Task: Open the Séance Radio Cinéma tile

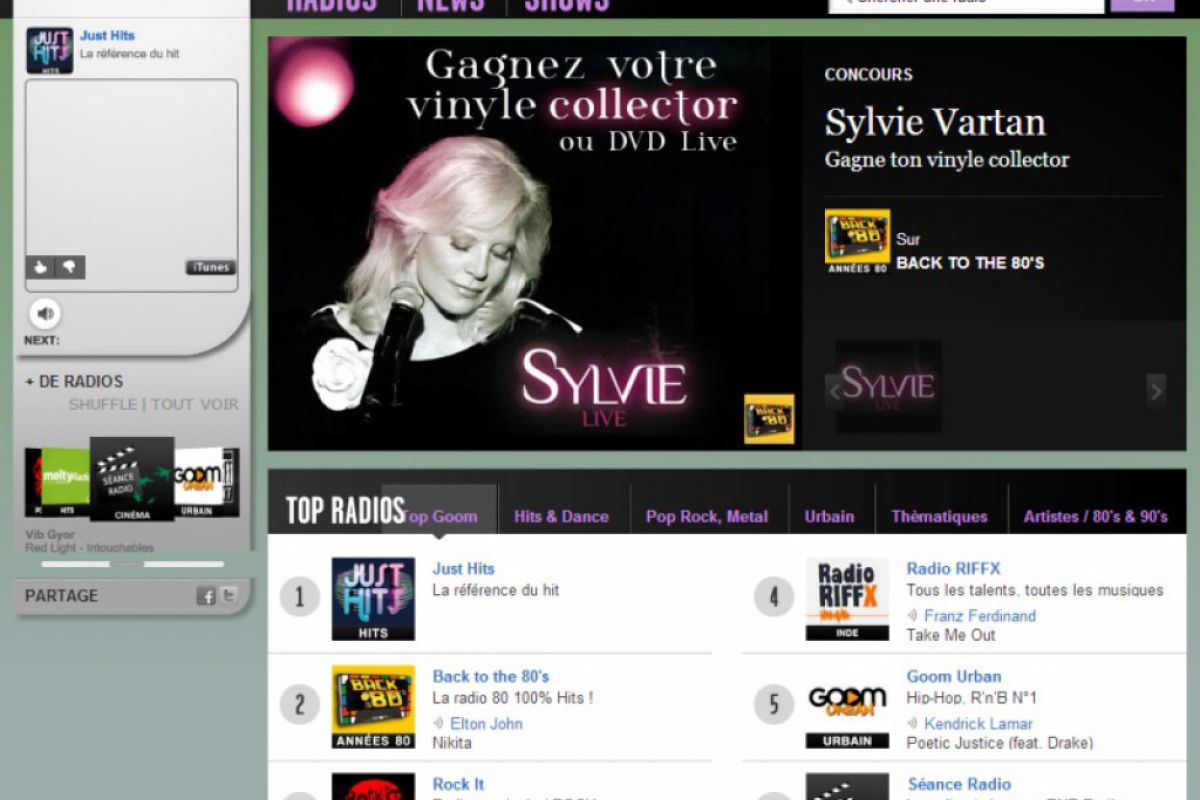Action: tap(131, 479)
